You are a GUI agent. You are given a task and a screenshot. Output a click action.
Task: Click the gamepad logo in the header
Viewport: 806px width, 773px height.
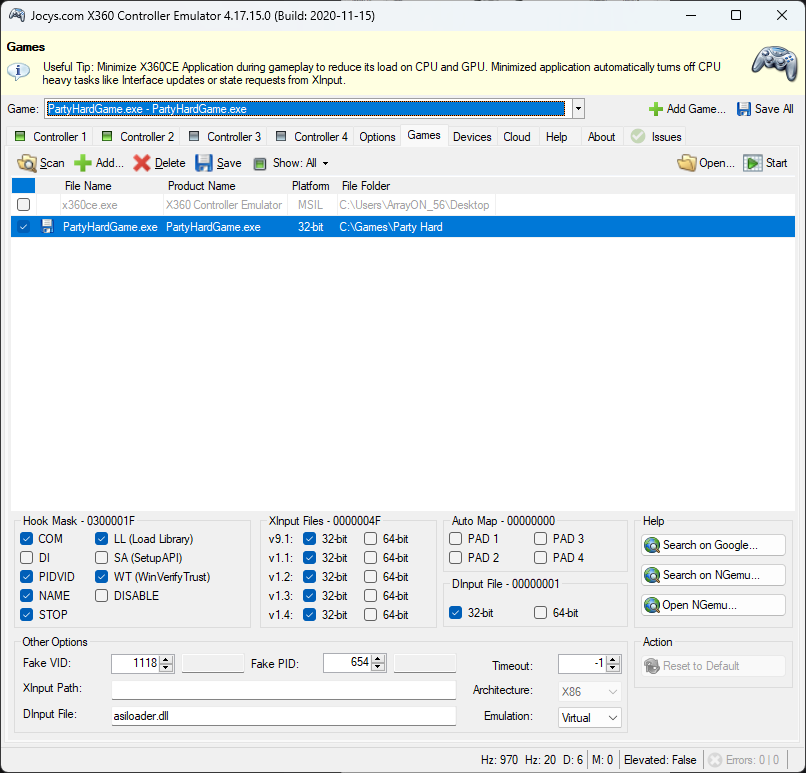click(775, 64)
